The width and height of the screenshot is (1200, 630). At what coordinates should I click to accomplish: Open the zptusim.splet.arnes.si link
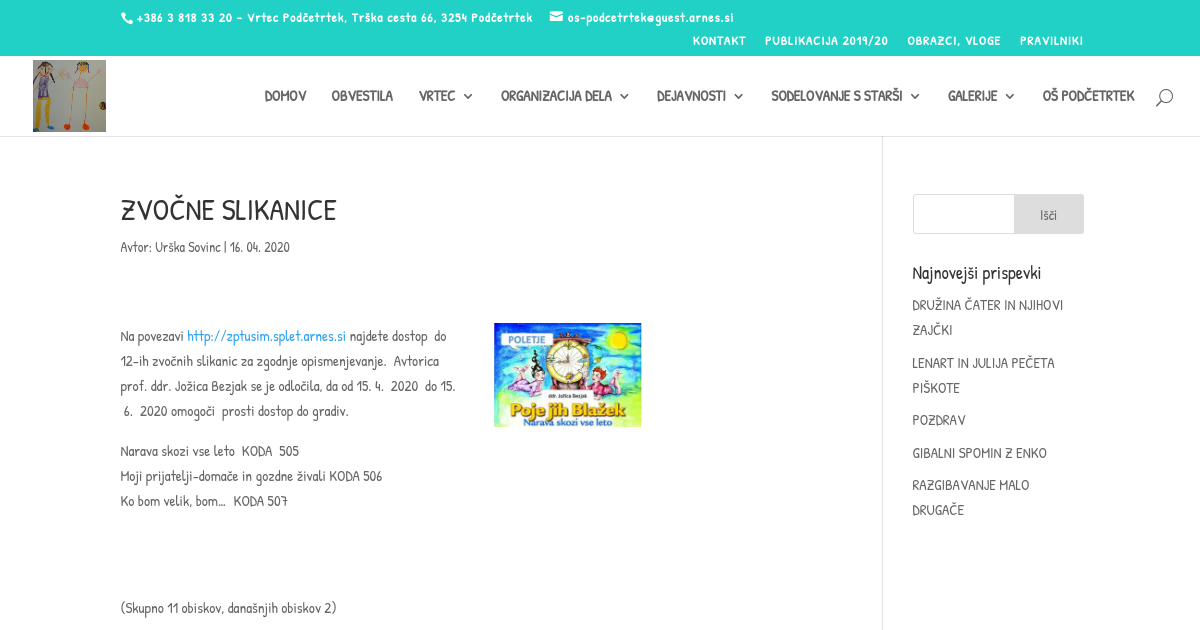(x=266, y=336)
